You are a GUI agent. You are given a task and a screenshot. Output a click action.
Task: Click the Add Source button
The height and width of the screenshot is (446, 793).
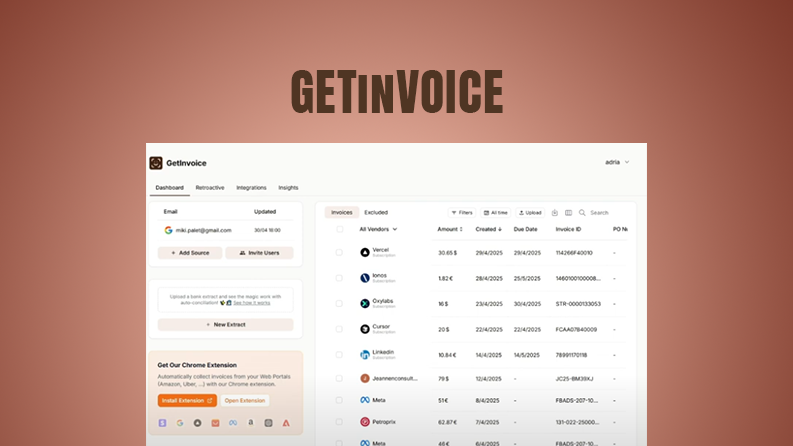190,253
